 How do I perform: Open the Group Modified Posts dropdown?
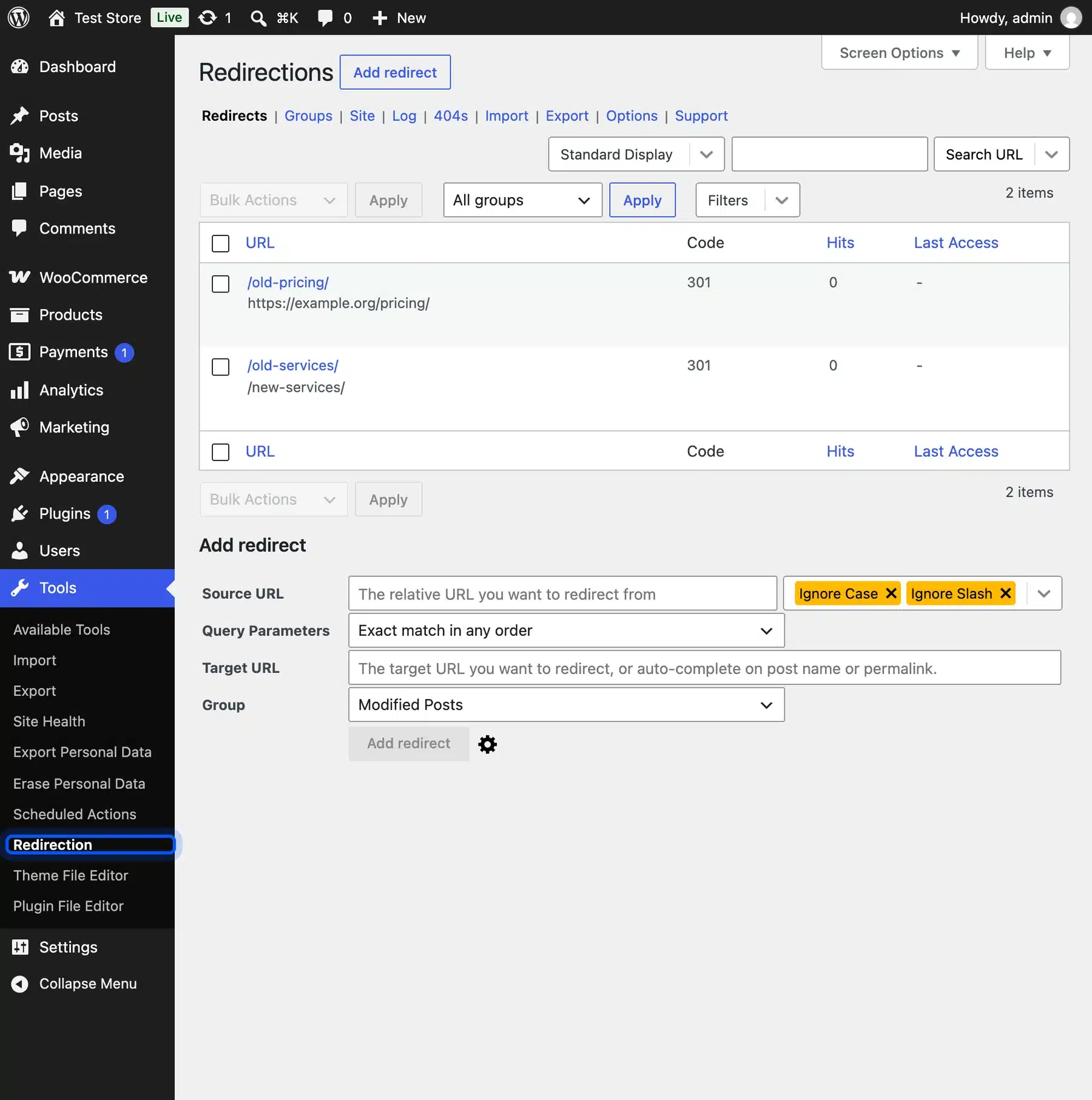(566, 704)
